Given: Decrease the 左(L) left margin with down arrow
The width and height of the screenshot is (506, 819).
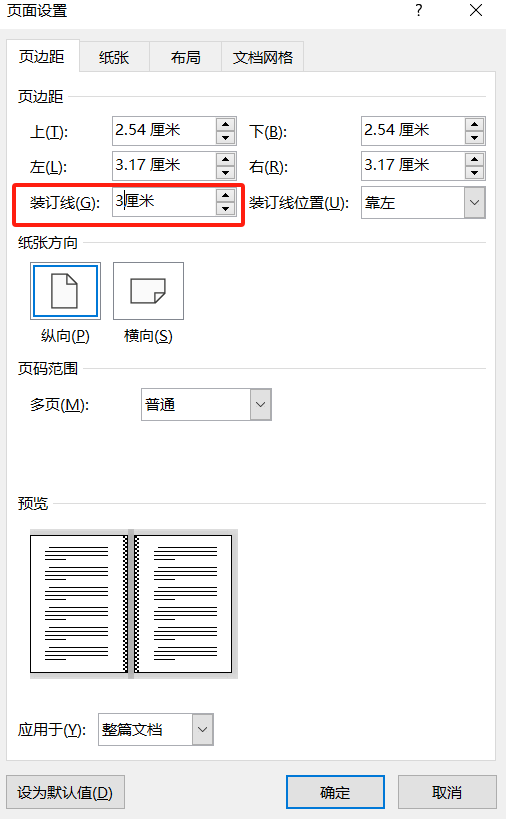Looking at the screenshot, I should (226, 172).
